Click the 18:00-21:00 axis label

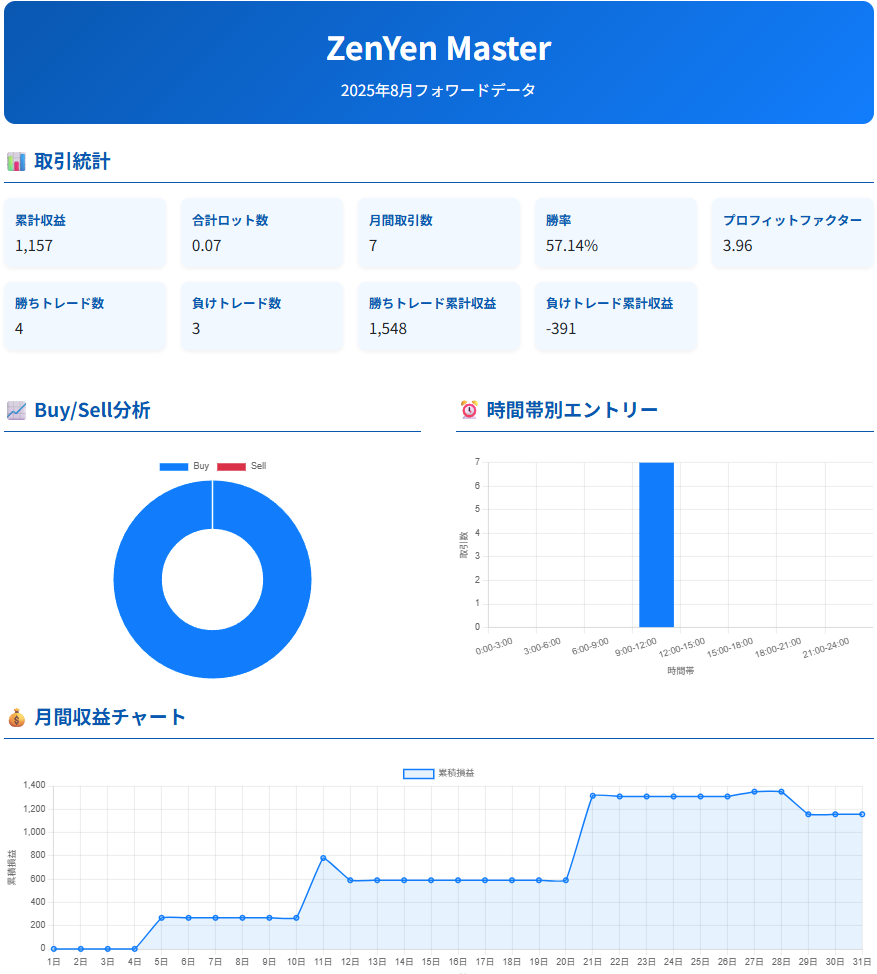tap(778, 648)
